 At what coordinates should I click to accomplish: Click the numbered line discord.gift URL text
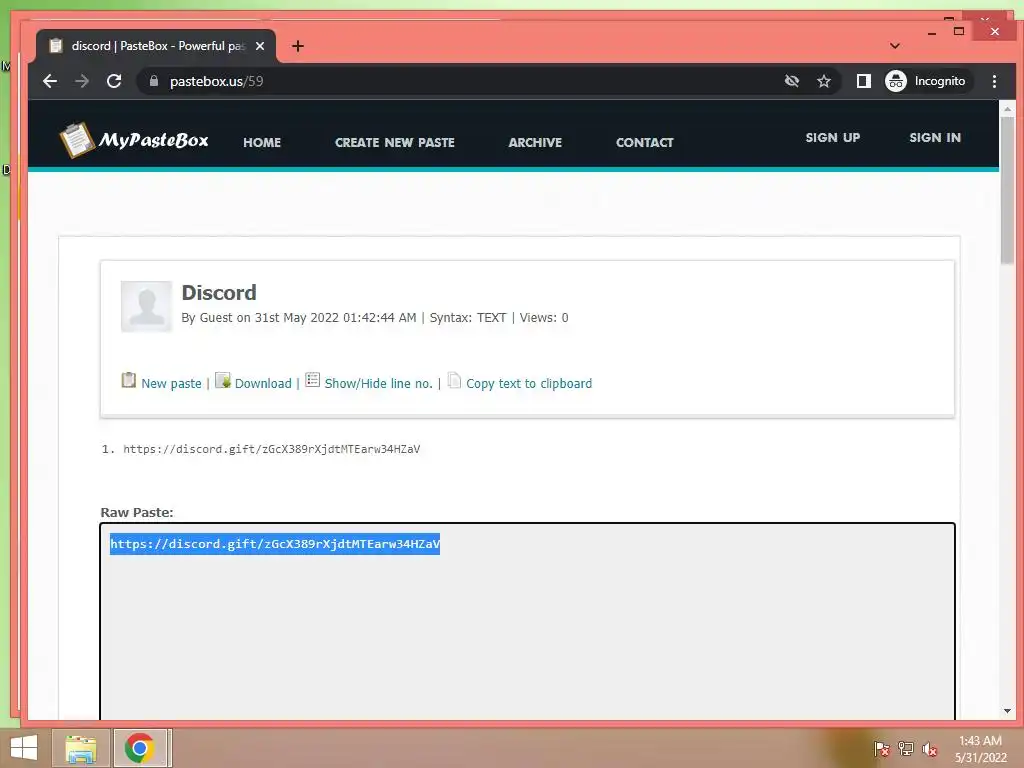click(x=272, y=449)
